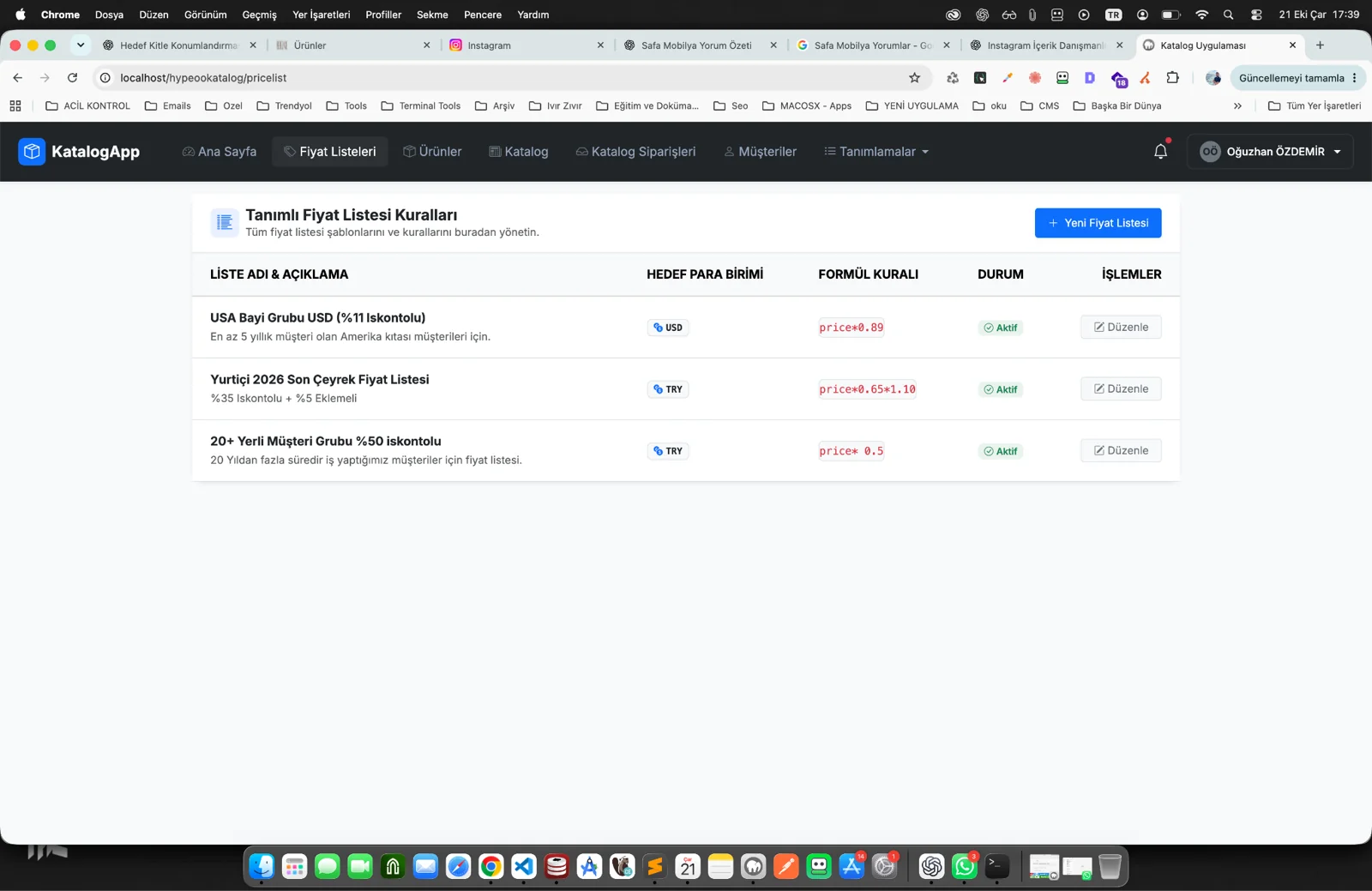Viewport: 1372px width, 891px height.
Task: Navigate to Katalog Siparişleri
Action: [635, 152]
